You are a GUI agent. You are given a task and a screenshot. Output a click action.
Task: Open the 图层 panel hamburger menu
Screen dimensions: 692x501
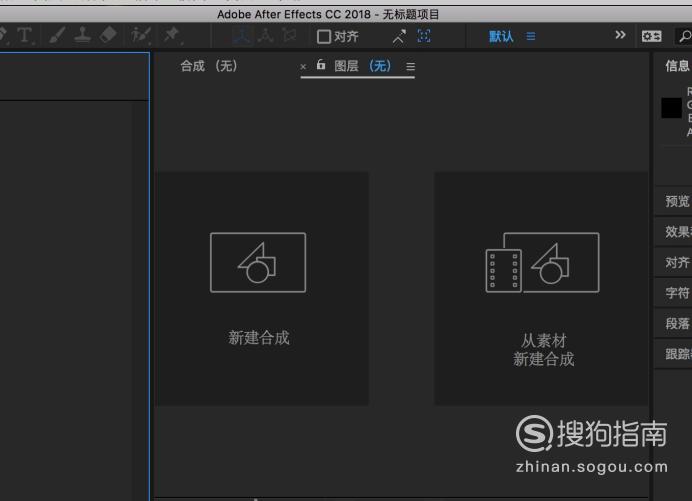pos(410,67)
